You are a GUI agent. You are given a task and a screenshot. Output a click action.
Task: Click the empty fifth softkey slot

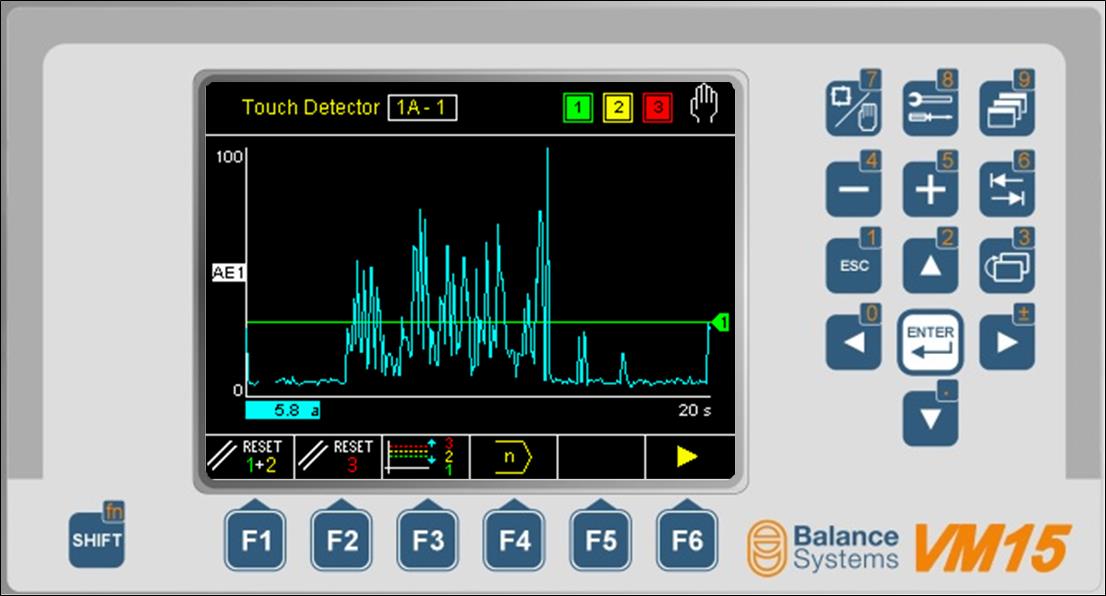601,457
